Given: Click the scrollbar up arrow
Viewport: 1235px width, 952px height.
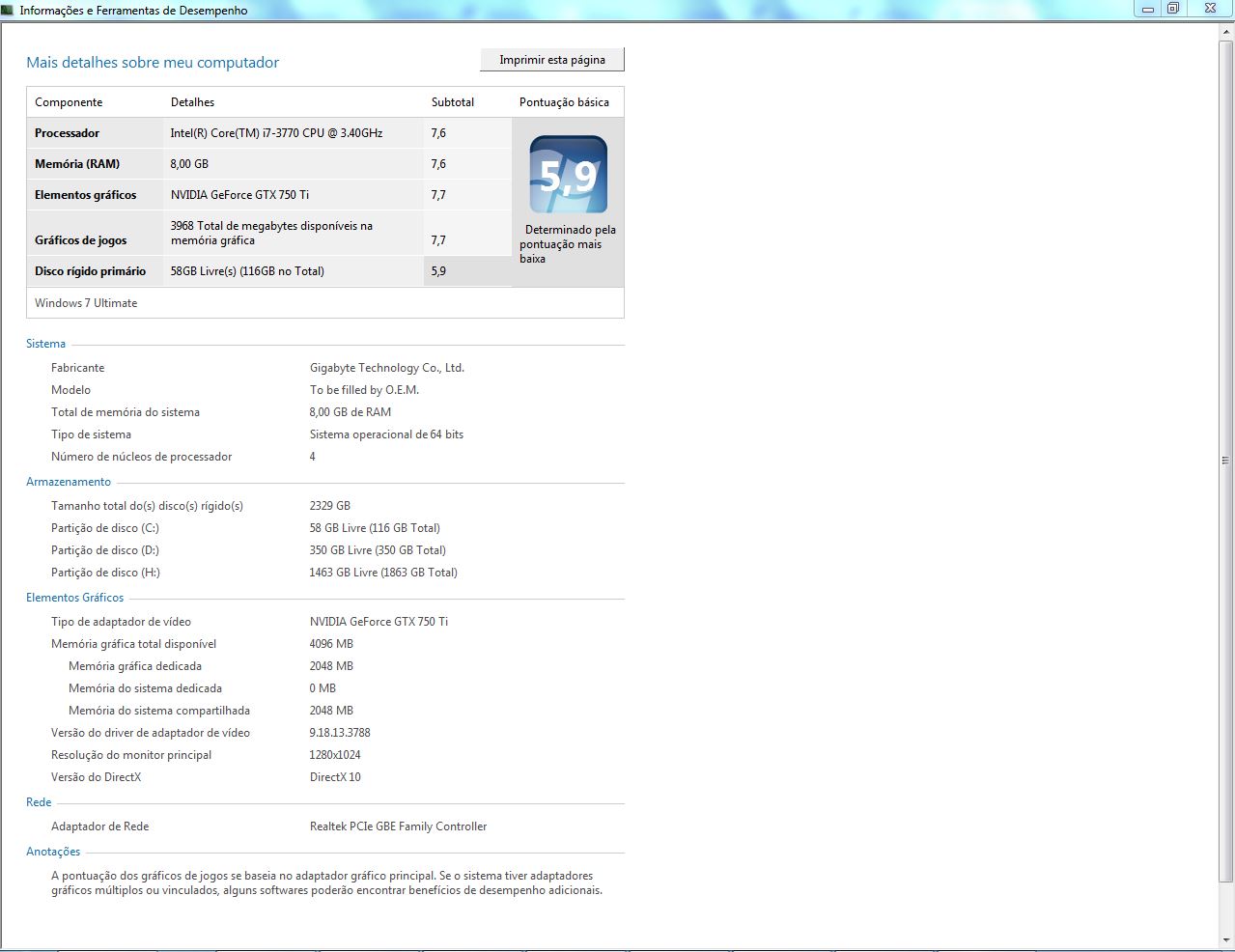Looking at the screenshot, I should (1226, 32).
